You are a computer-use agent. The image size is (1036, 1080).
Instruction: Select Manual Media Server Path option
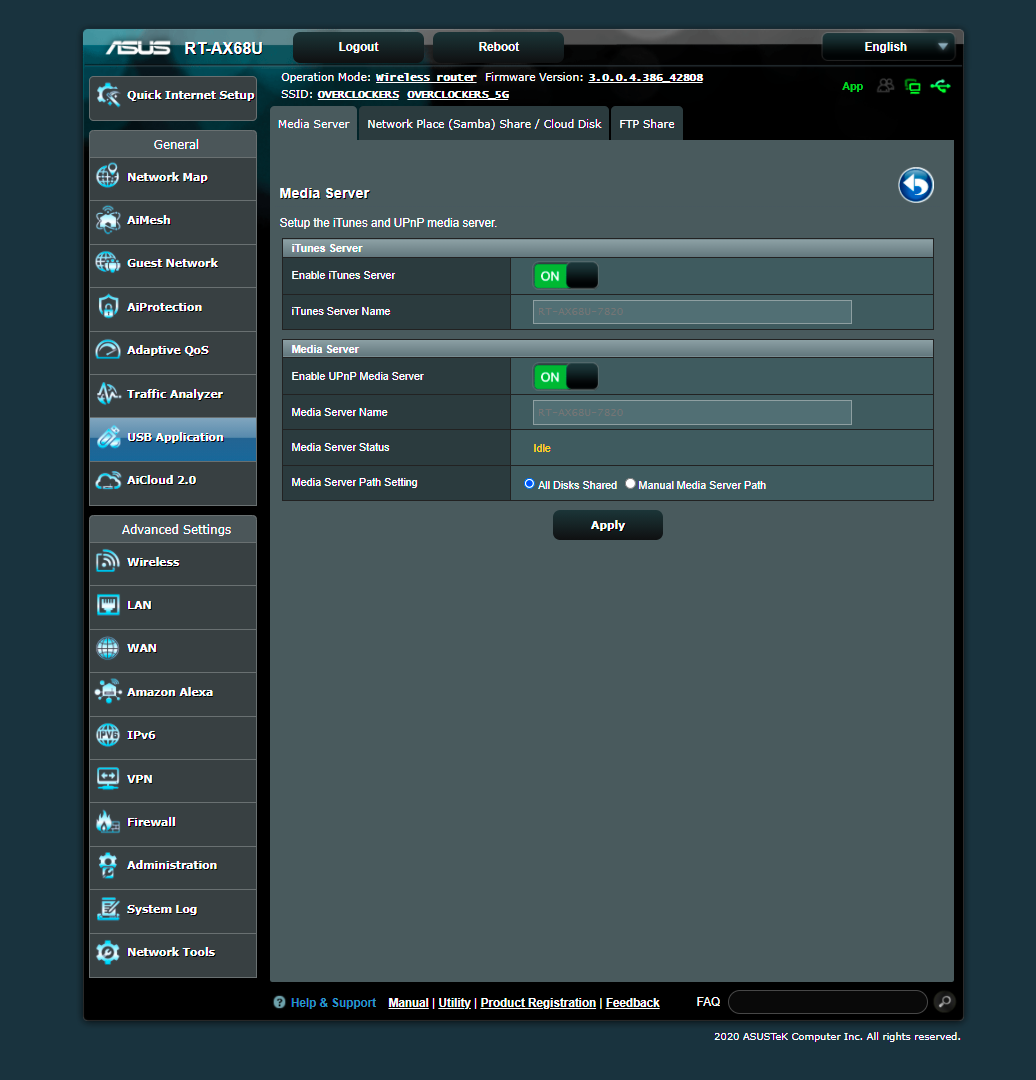[630, 484]
